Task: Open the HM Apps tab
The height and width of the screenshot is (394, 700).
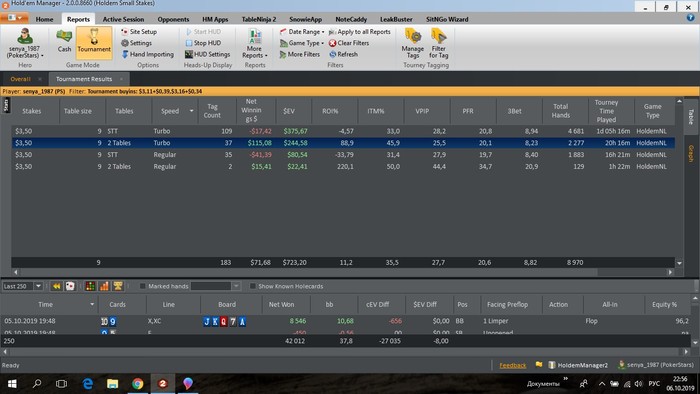Action: 215,19
